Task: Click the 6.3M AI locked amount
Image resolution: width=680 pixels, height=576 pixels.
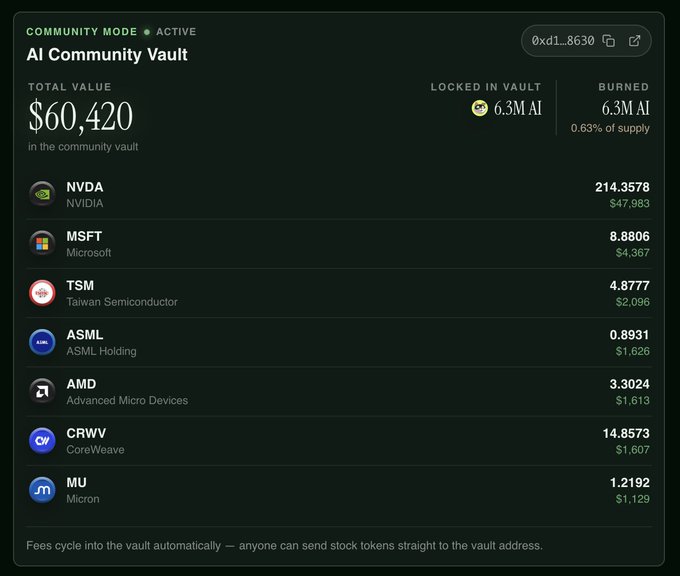Action: pos(518,108)
